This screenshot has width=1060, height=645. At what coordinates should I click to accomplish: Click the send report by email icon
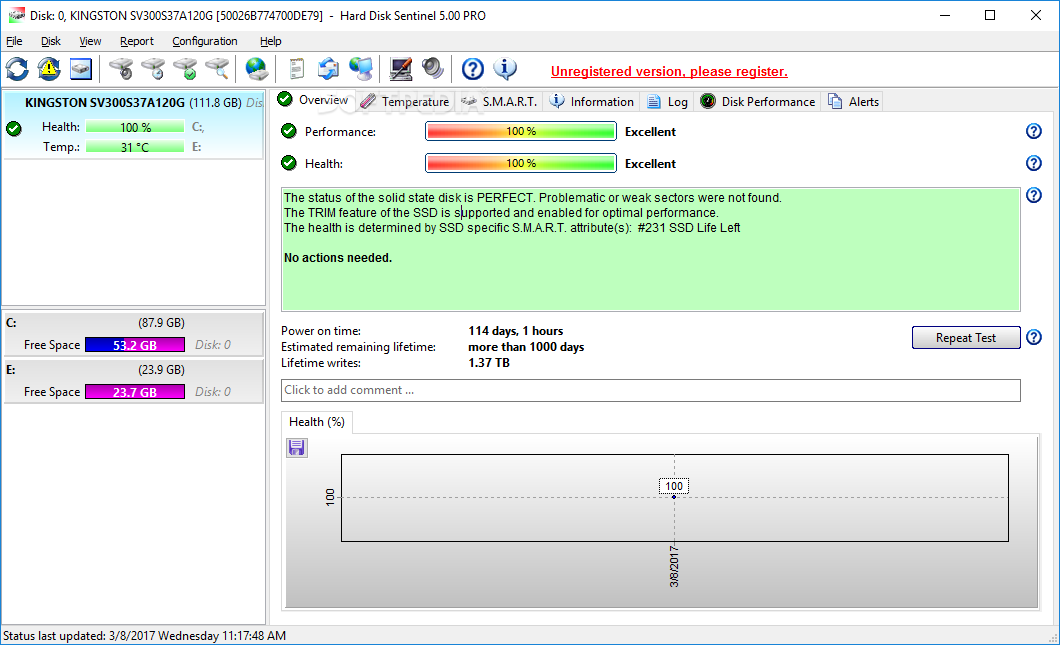(x=329, y=69)
